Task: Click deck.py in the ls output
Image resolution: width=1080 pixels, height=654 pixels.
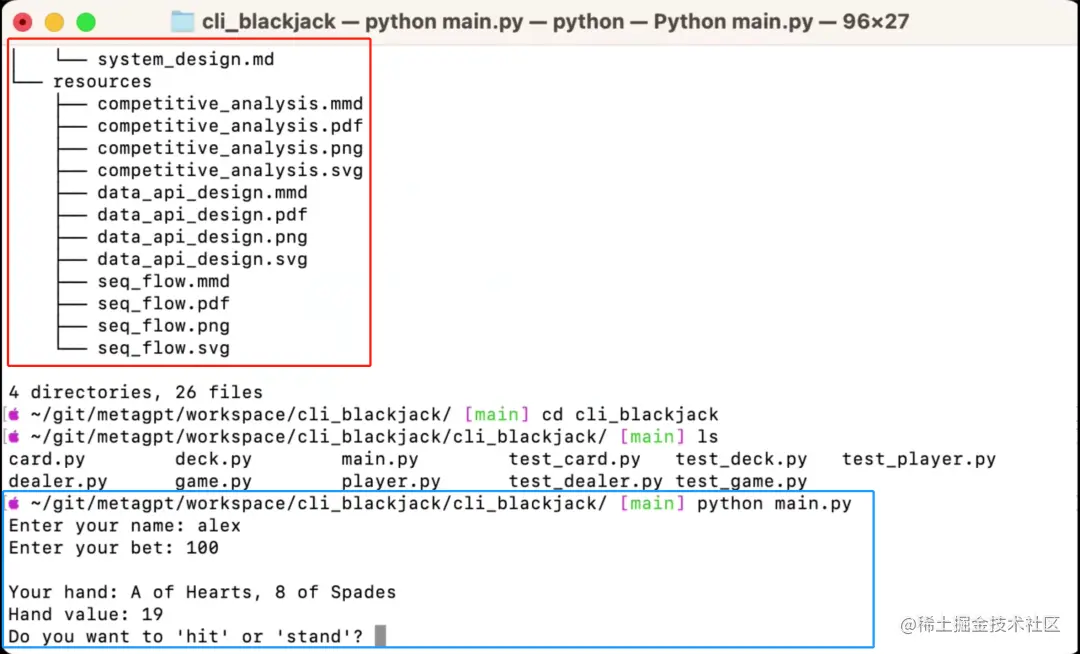Action: click(214, 459)
